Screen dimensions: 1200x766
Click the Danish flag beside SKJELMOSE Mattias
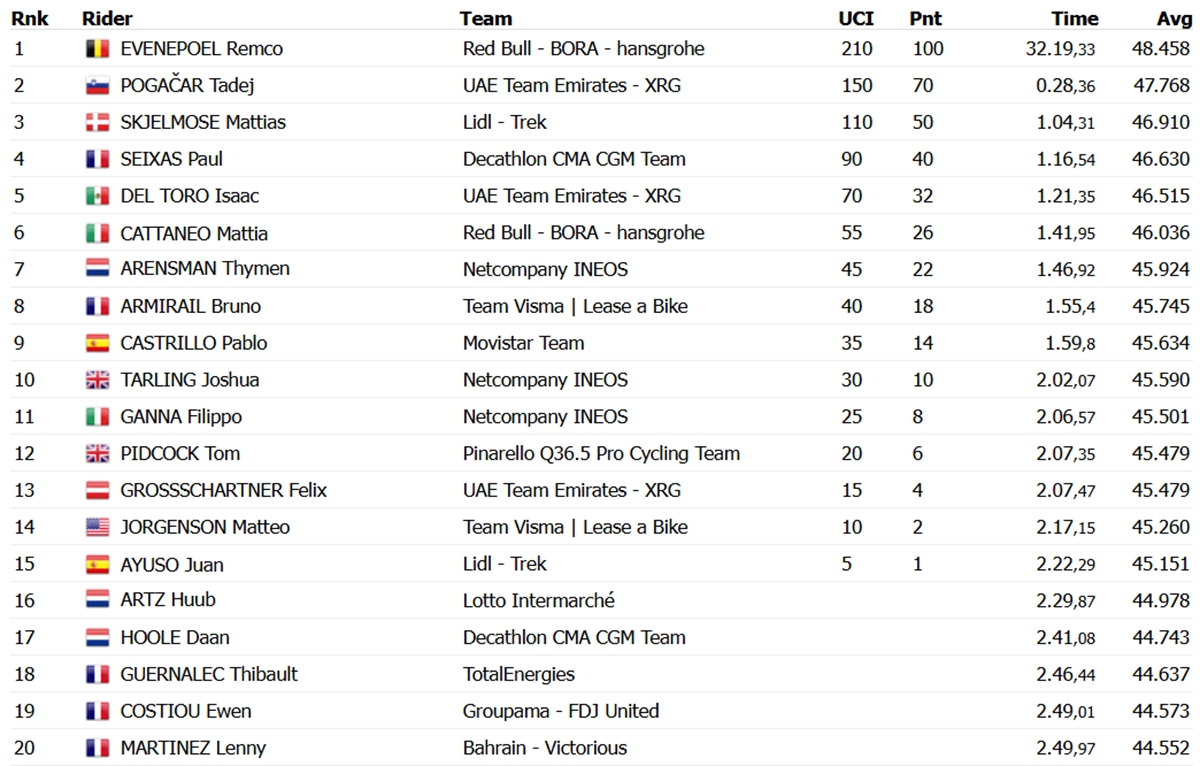coord(97,123)
